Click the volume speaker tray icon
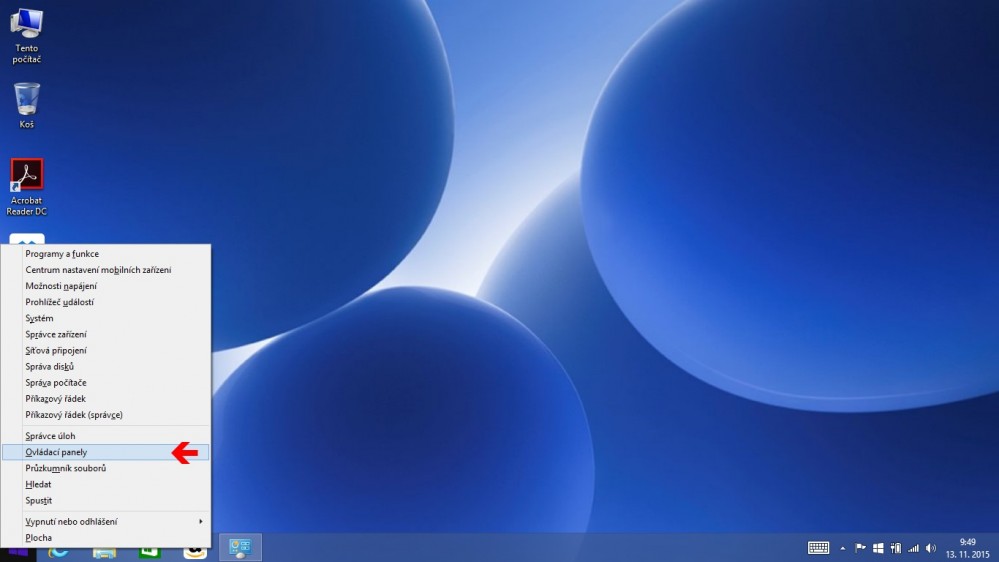 click(x=931, y=548)
